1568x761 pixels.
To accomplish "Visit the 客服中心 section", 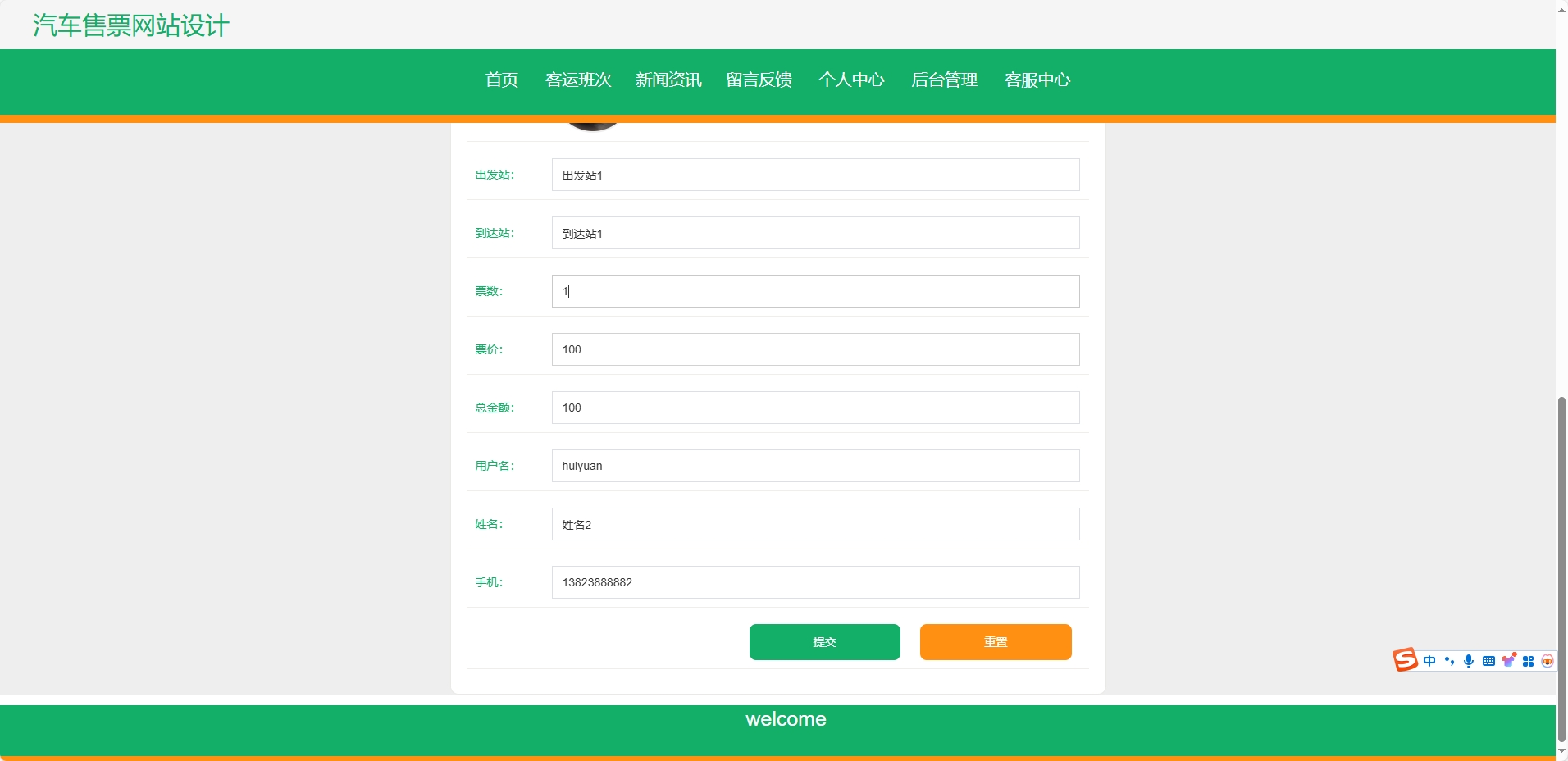I will (x=1037, y=80).
